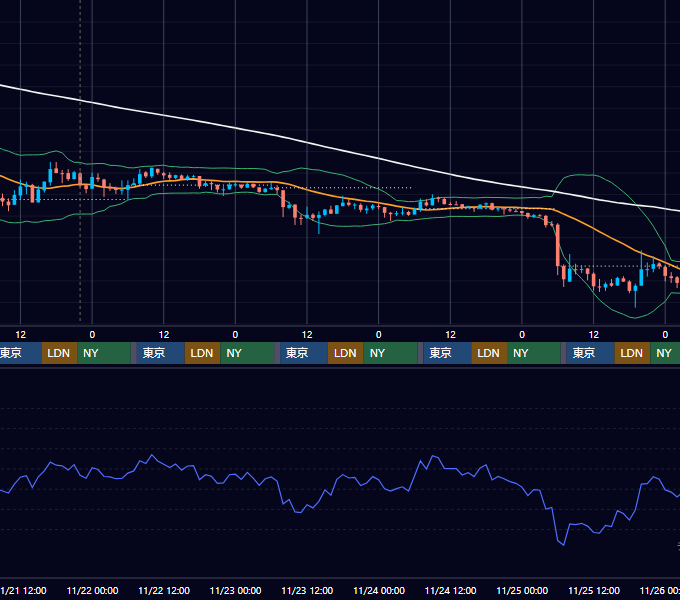Screen dimensions: 680x600
Task: Click the large red candle of the 11/25 drop
Action: click(x=558, y=245)
